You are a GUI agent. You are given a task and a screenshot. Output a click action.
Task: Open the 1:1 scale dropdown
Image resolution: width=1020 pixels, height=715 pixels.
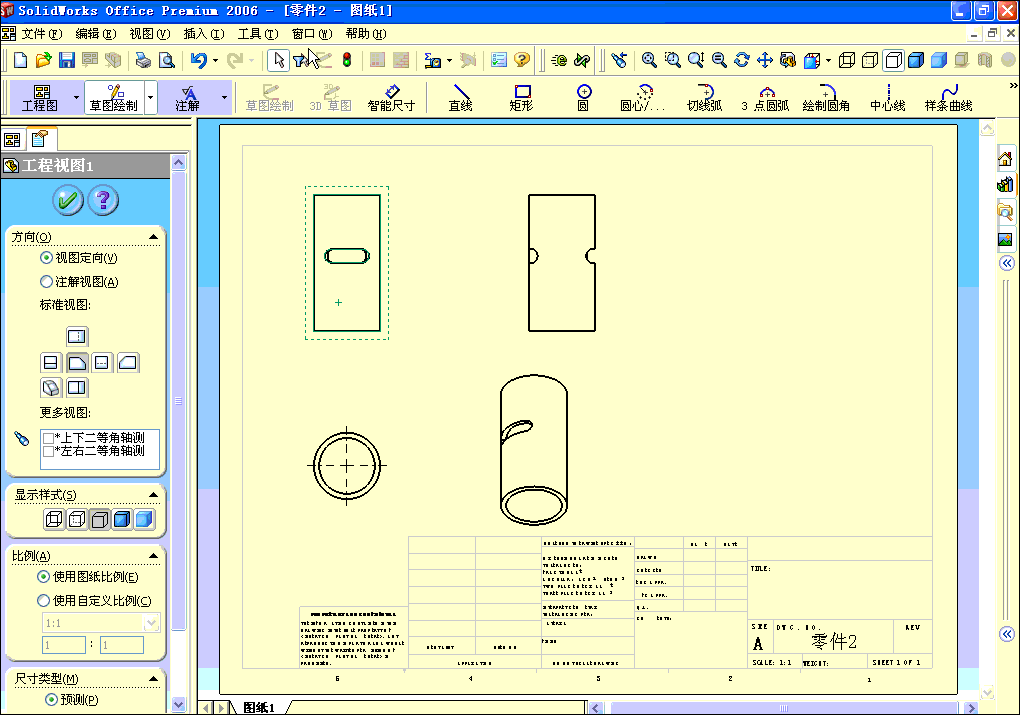(x=152, y=623)
